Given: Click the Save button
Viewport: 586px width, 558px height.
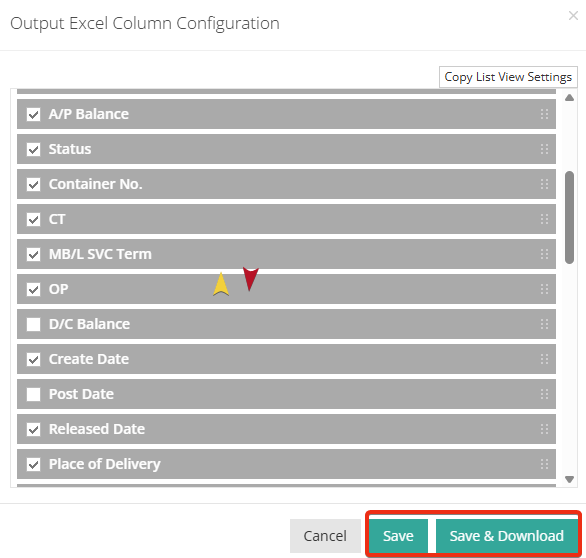Looking at the screenshot, I should (398, 536).
